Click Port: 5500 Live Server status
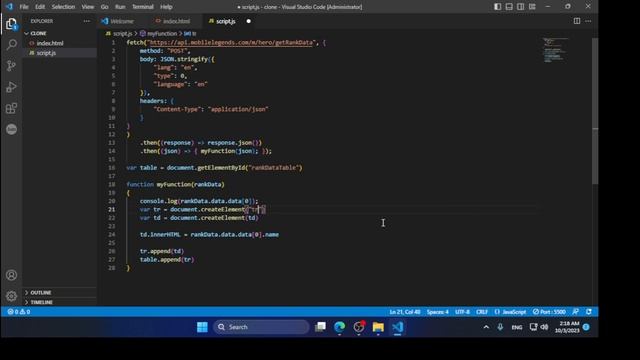Screen dimensions: 640x360 pos(549,312)
